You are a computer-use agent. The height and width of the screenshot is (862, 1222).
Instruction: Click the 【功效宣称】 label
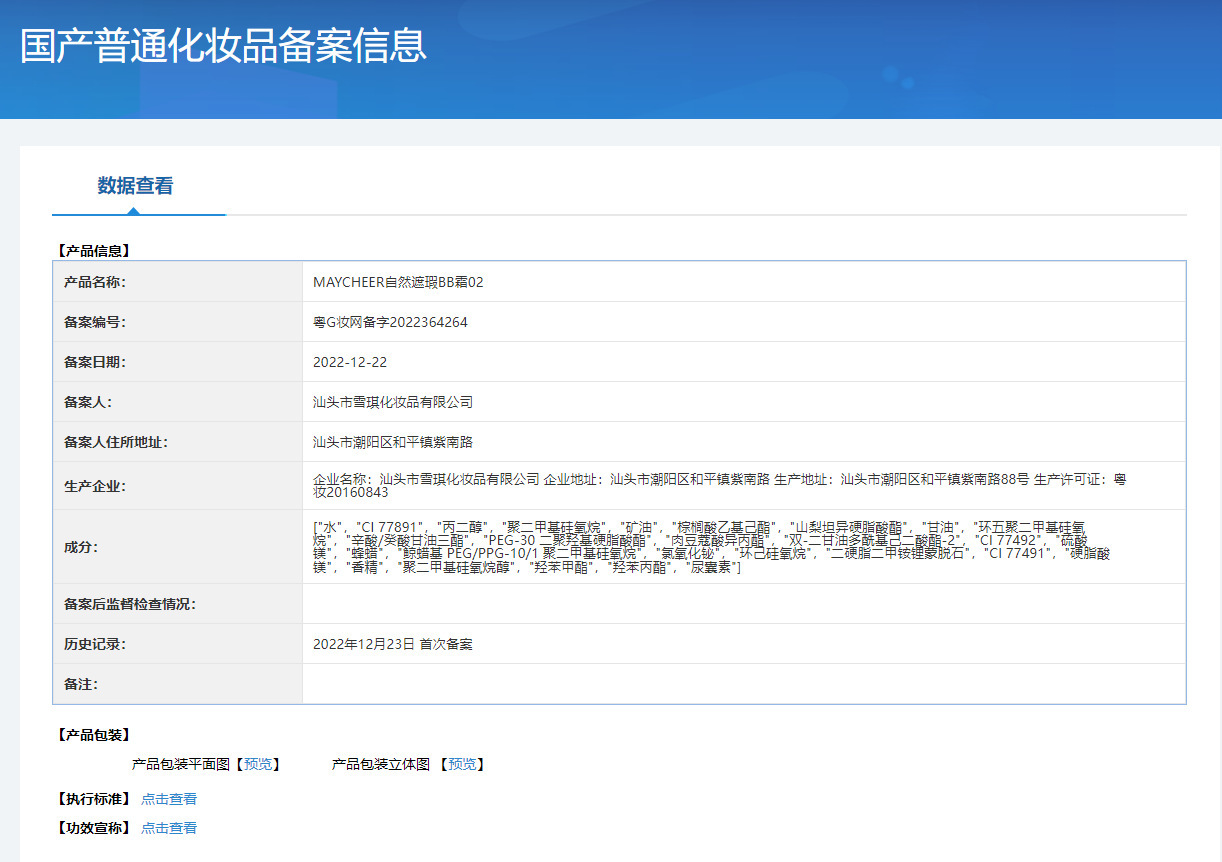(94, 828)
